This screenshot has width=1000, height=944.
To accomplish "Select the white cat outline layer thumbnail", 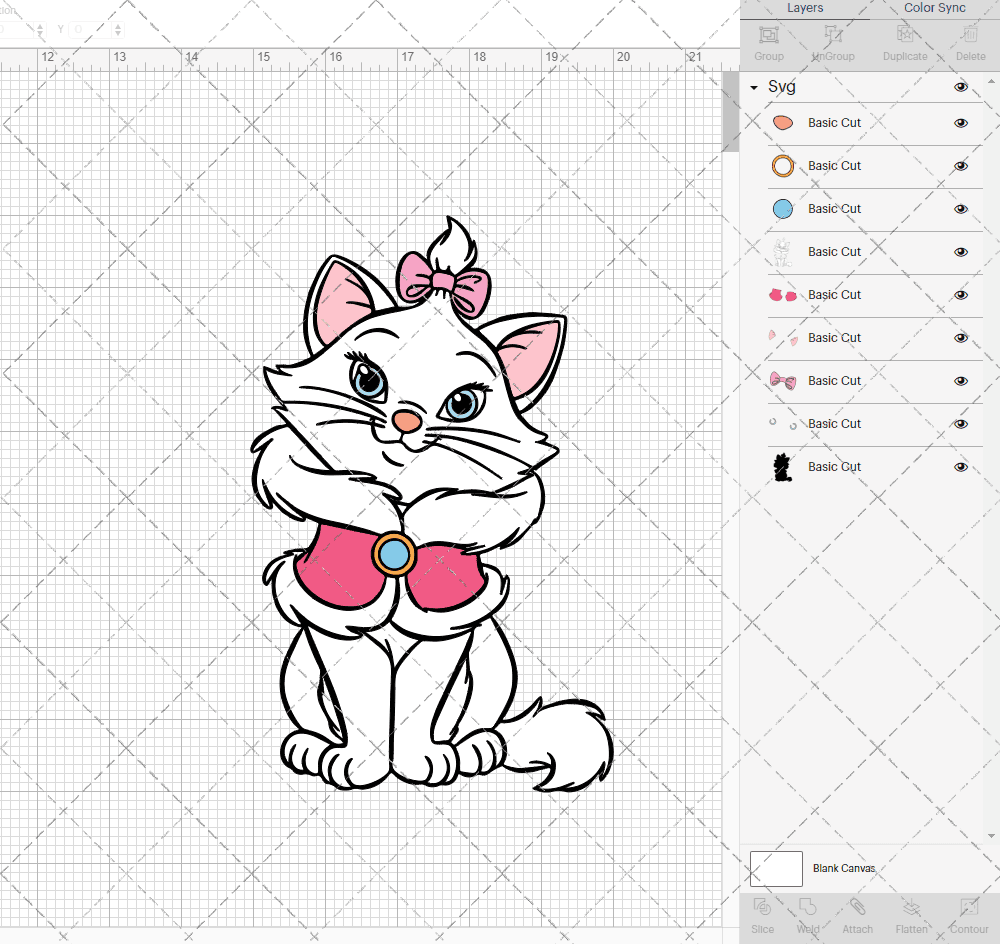I will pyautogui.click(x=783, y=252).
